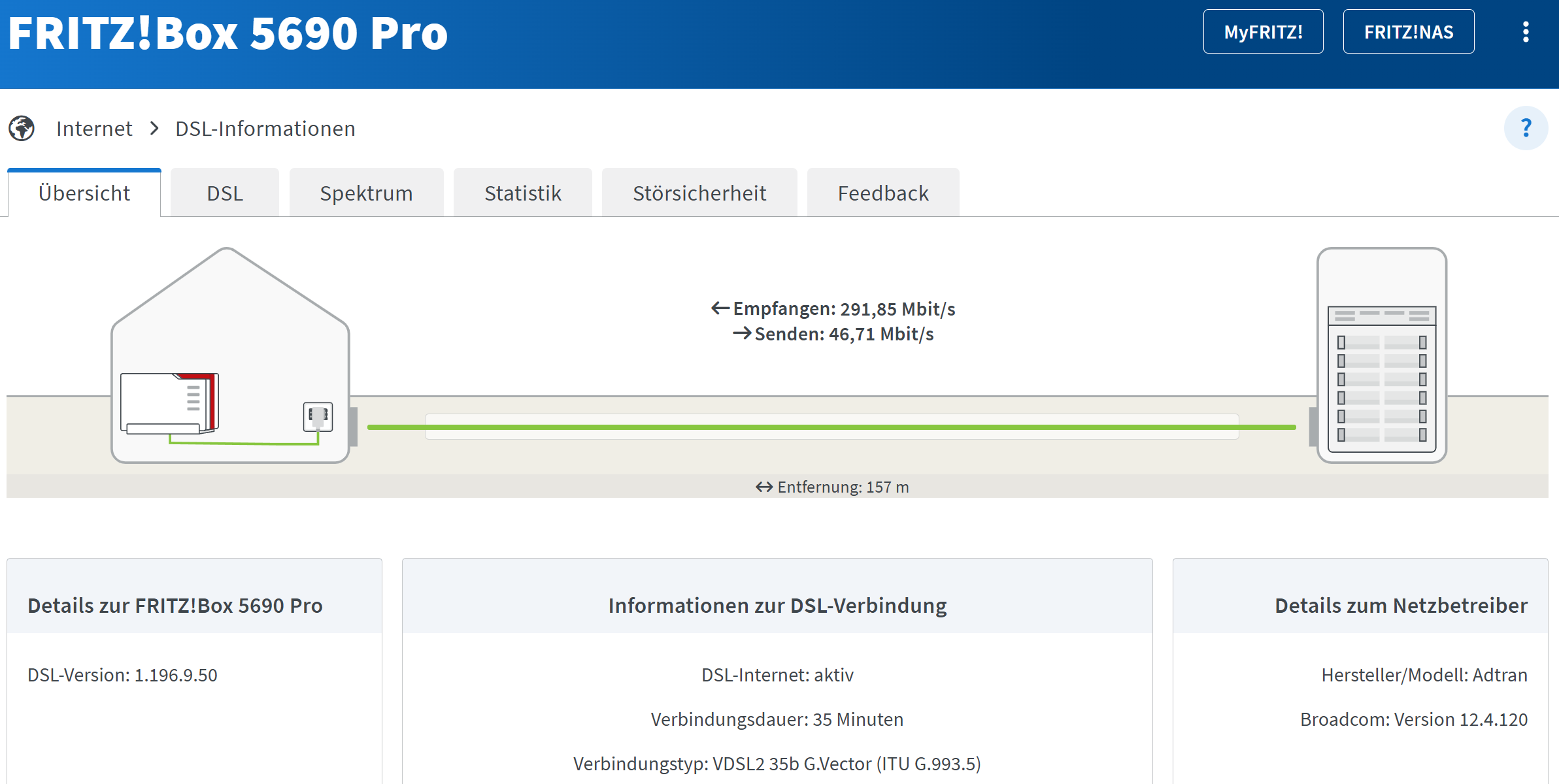Open the three-dot overflow menu

coord(1526,32)
